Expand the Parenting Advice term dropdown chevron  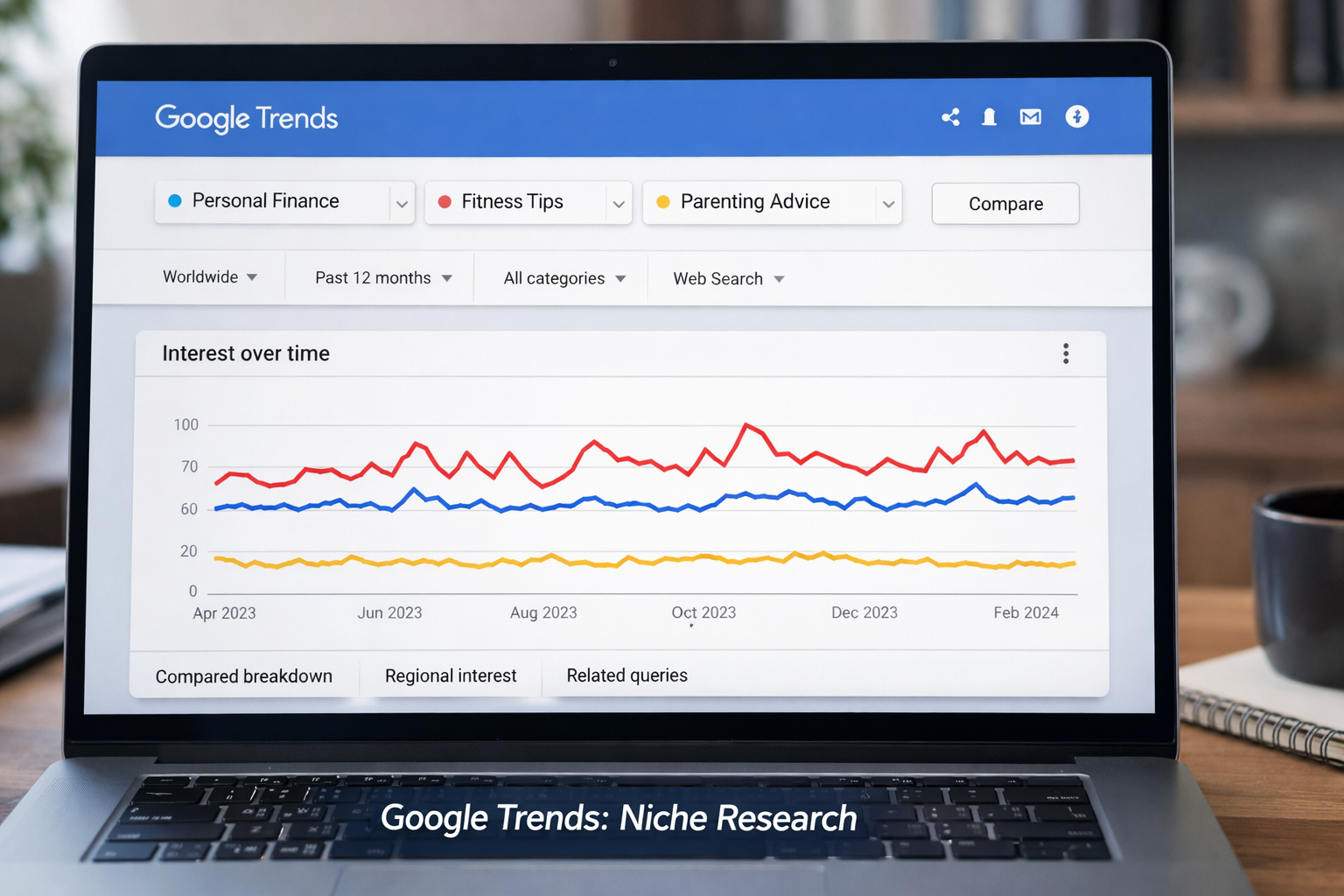(888, 205)
